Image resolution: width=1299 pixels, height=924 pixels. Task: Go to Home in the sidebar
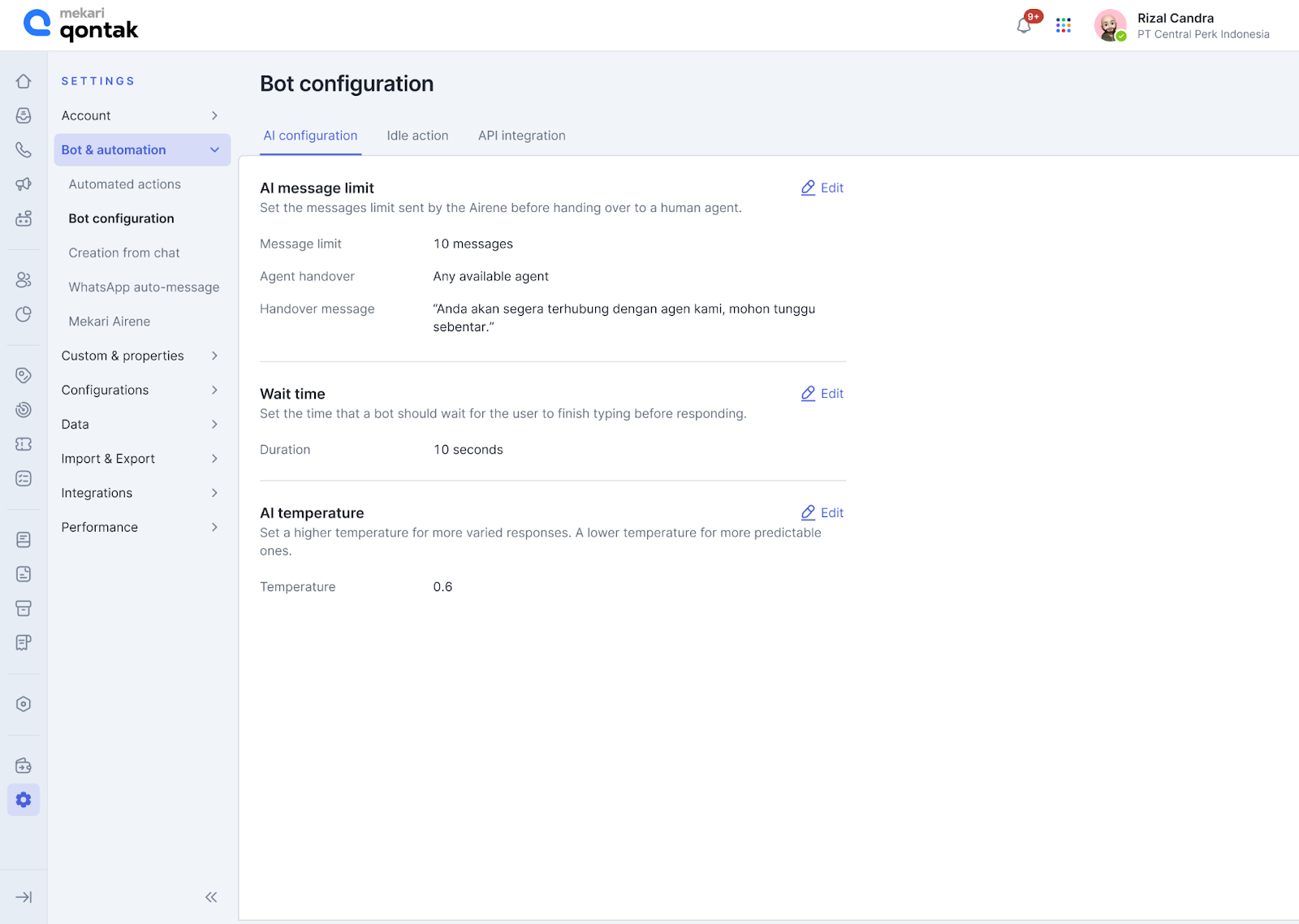[x=24, y=81]
